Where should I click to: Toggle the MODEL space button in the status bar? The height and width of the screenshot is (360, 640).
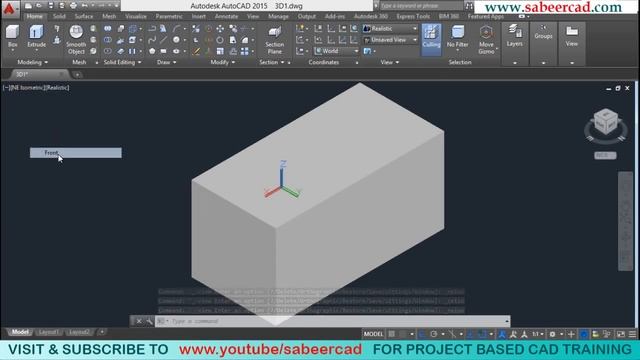click(x=373, y=334)
